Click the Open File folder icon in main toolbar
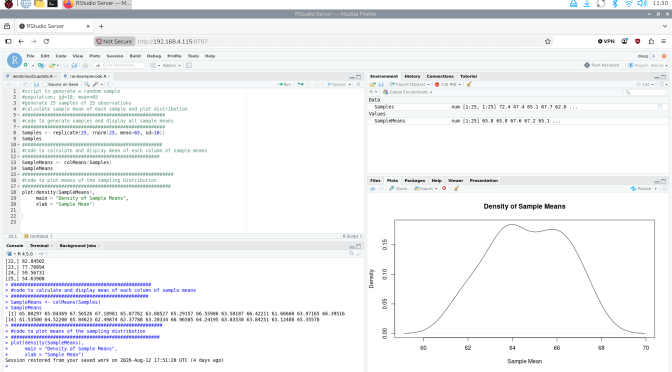Screen dimensions: 672x372 pyautogui.click(x=52, y=65)
